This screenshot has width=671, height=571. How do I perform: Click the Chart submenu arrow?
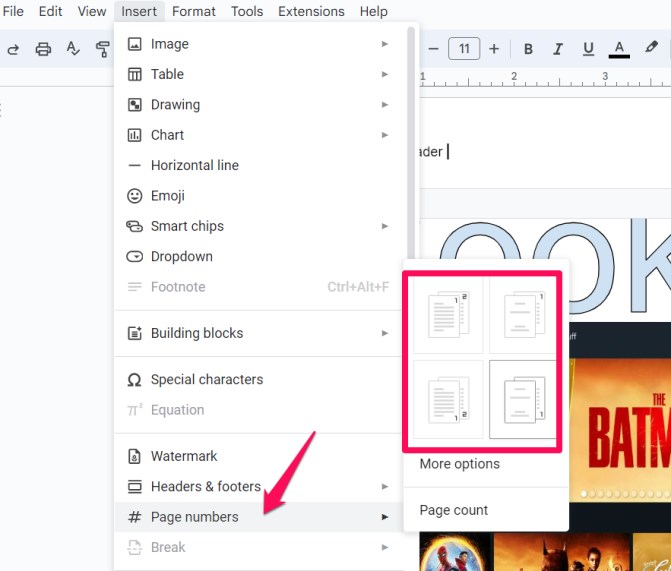coord(385,135)
